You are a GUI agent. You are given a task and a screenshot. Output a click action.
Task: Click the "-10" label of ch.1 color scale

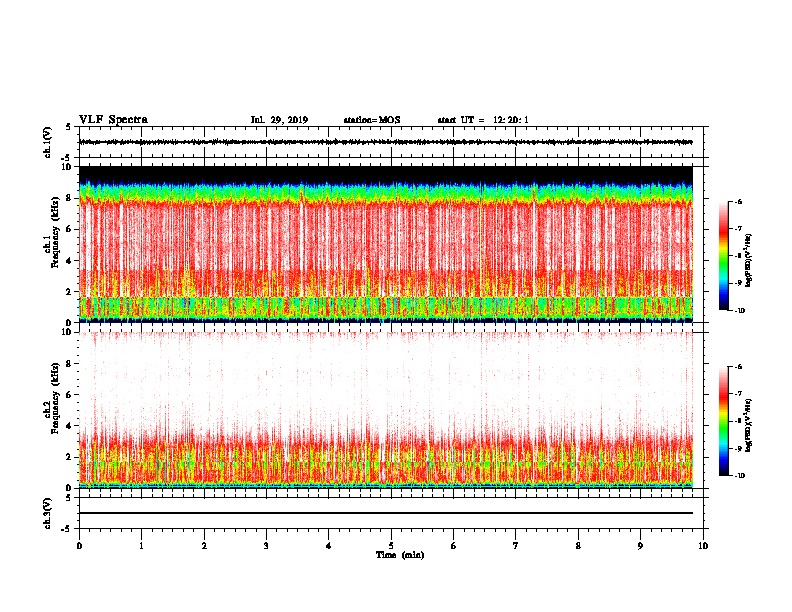coord(739,311)
